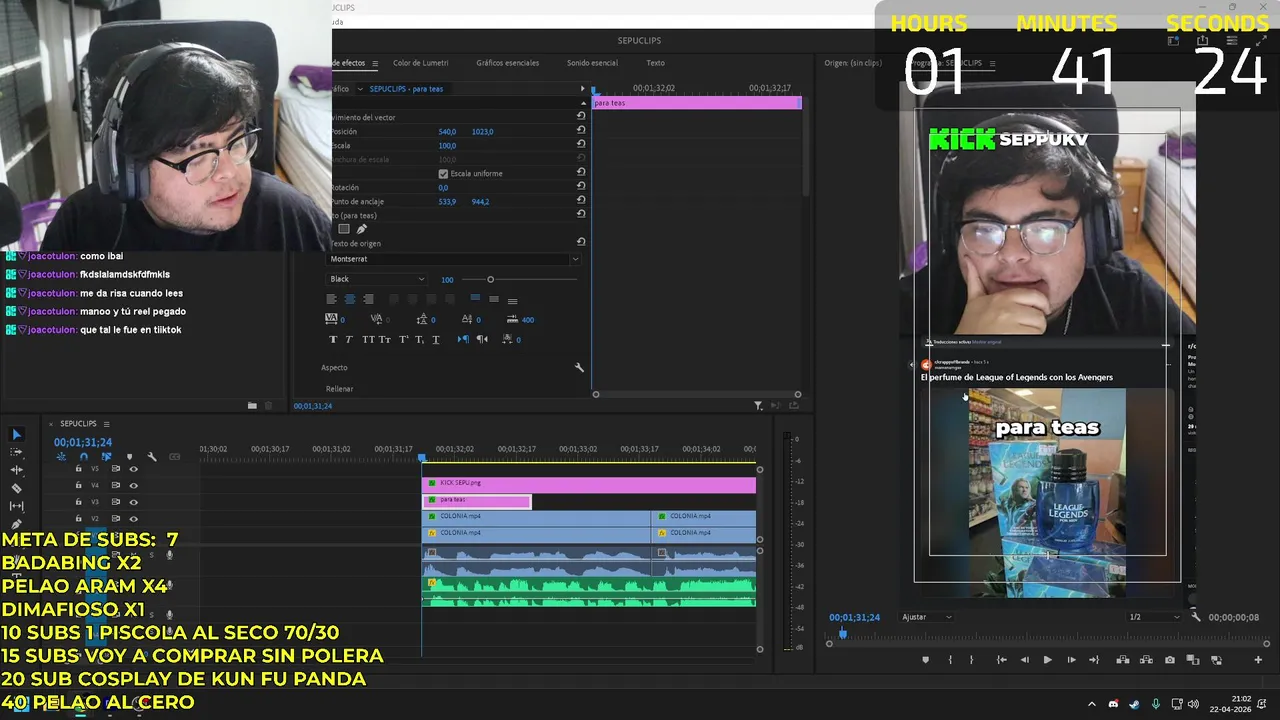This screenshot has height=720, width=1280.
Task: Open the comparison view icon
Action: pos(1193,660)
